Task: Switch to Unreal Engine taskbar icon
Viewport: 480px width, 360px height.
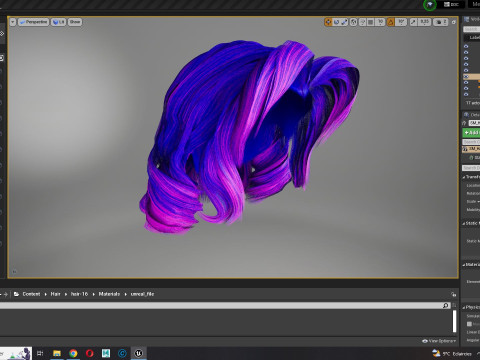Action: pos(139,353)
